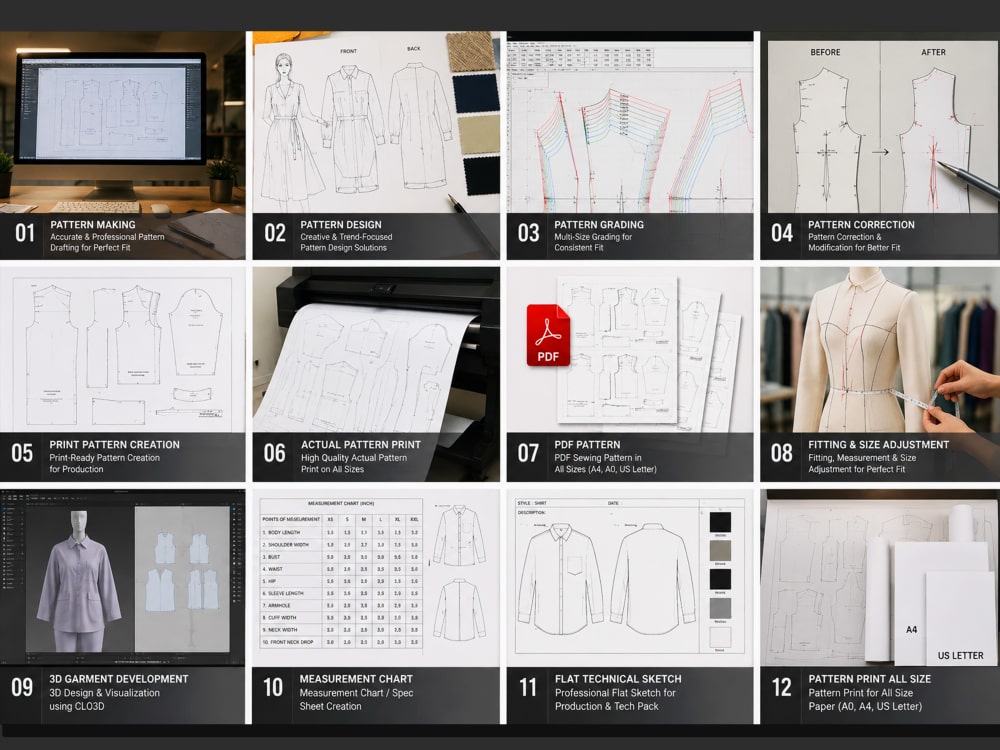This screenshot has width=1000, height=750.
Task: Select the navy blue fabric swatch
Action: pyautogui.click(x=476, y=93)
